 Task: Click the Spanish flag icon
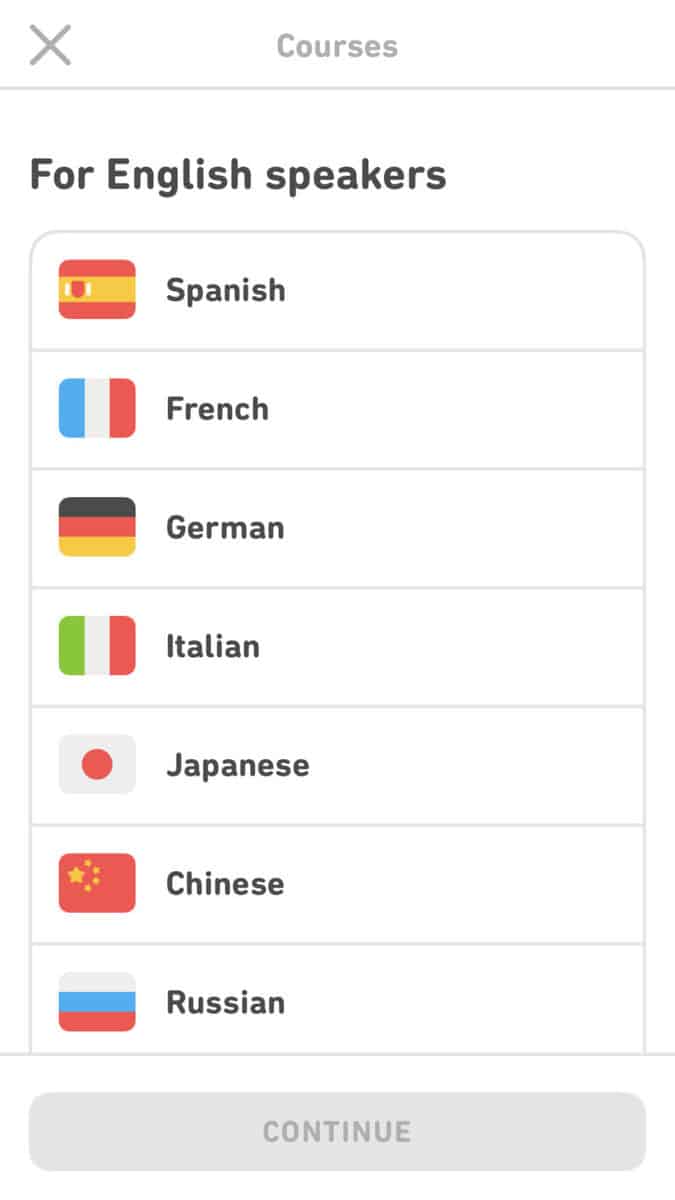97,290
